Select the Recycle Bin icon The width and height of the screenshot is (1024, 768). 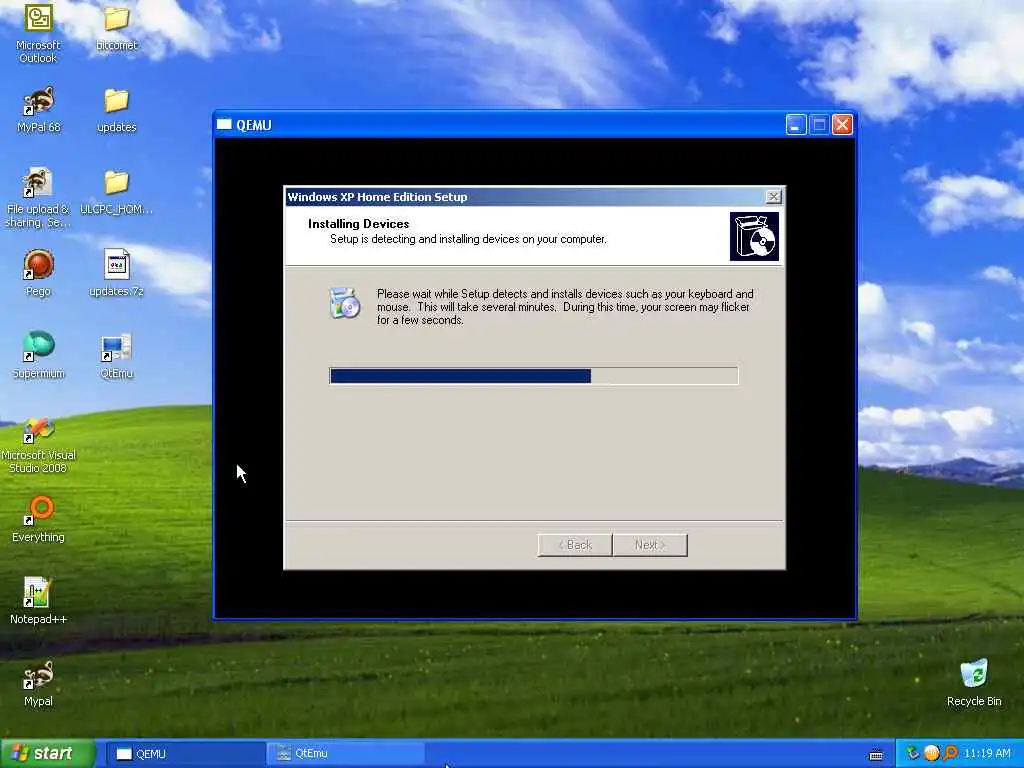[974, 683]
